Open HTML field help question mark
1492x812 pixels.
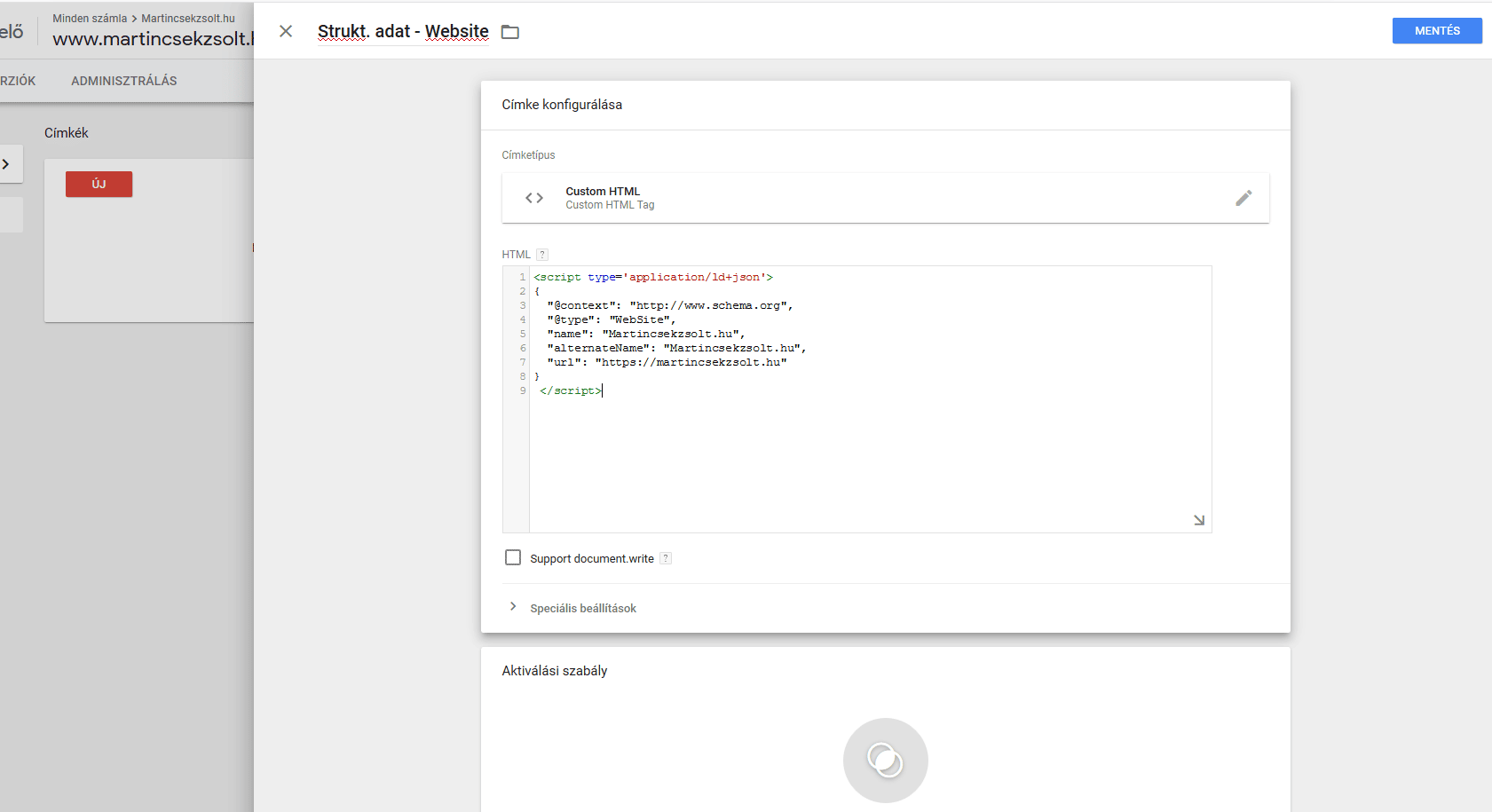542,255
